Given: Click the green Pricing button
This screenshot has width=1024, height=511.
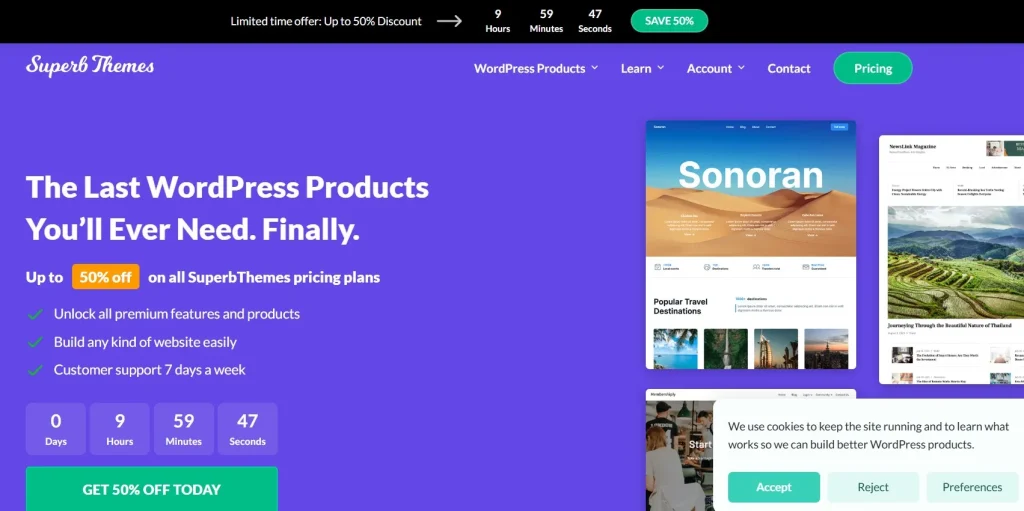Looking at the screenshot, I should click(x=872, y=68).
